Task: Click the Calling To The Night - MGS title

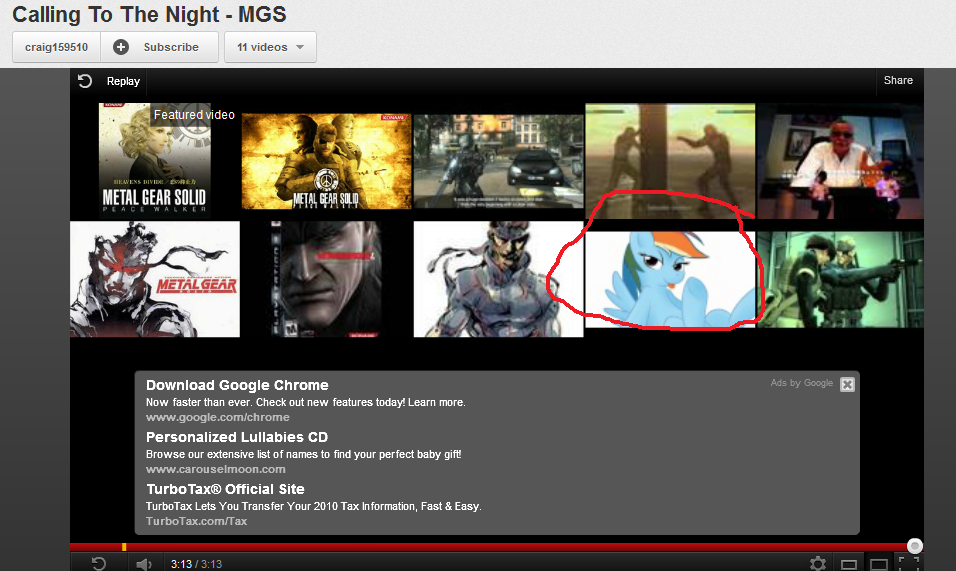Action: pos(149,14)
